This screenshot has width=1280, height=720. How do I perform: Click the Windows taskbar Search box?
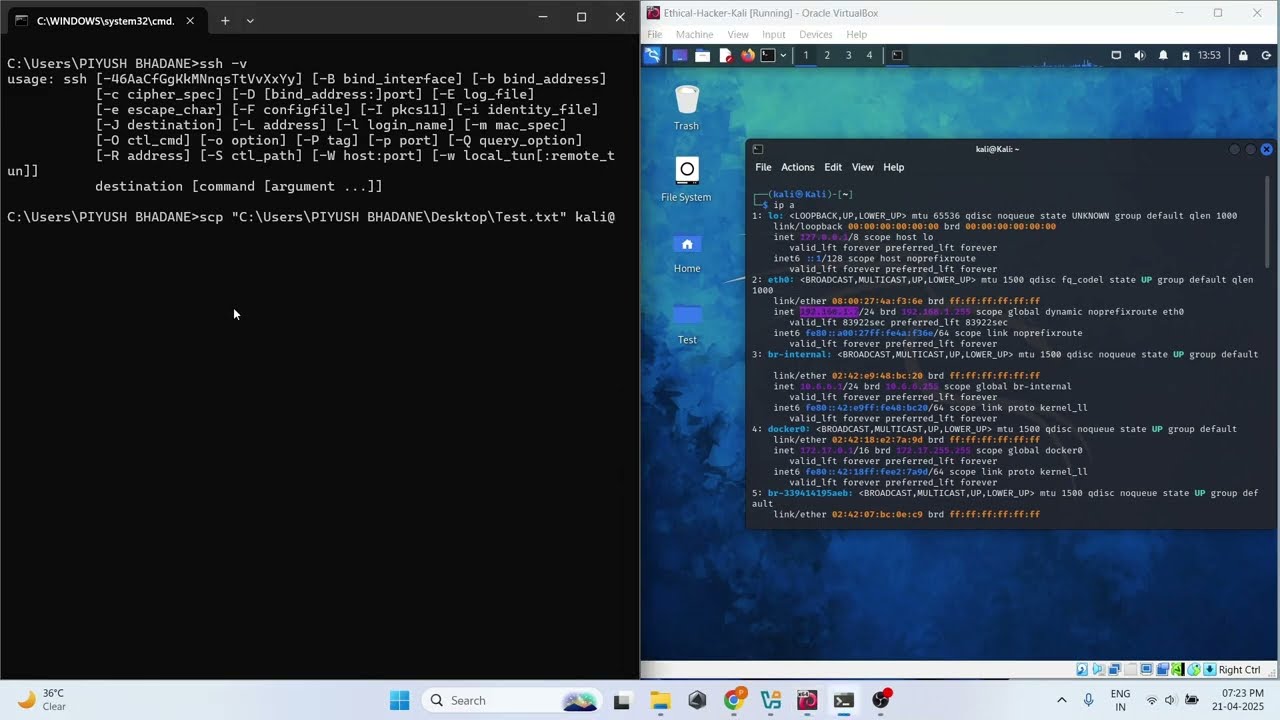click(x=510, y=700)
